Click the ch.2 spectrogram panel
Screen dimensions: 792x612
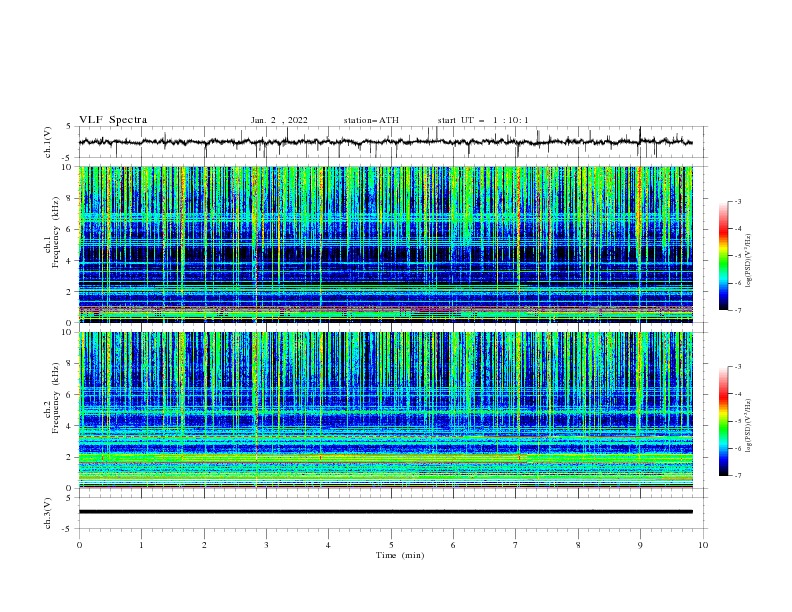(x=386, y=410)
